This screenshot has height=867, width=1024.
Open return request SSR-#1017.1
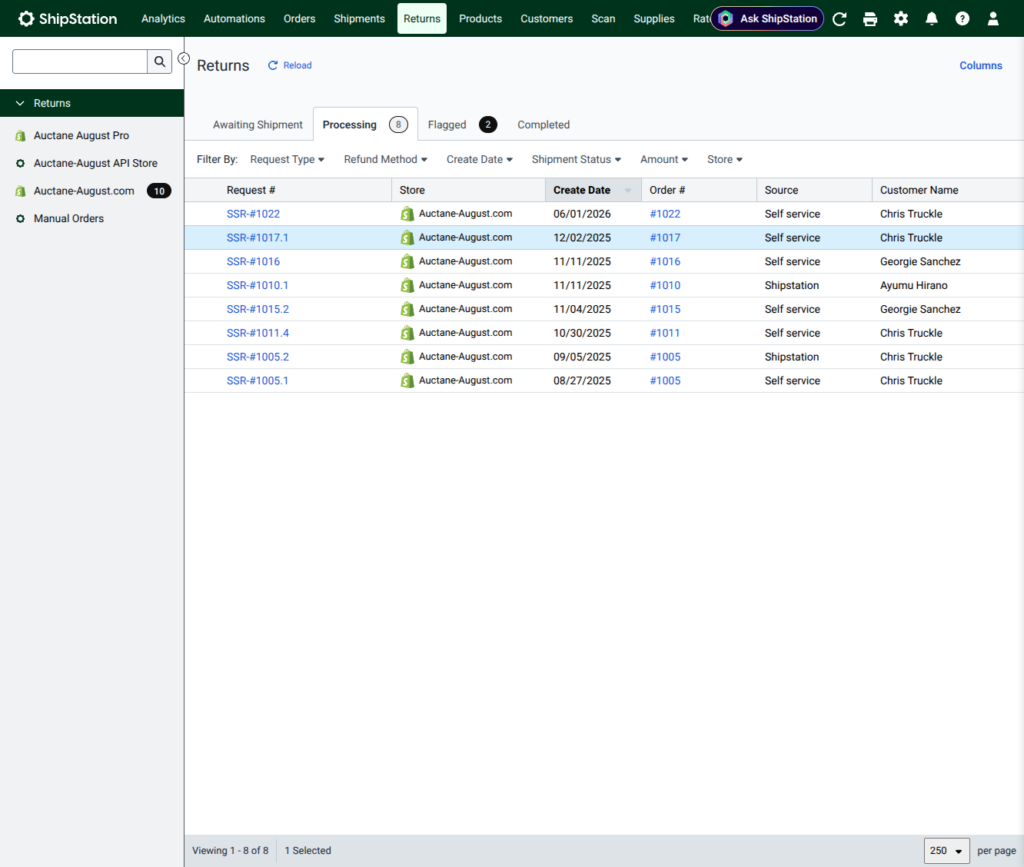click(x=257, y=238)
